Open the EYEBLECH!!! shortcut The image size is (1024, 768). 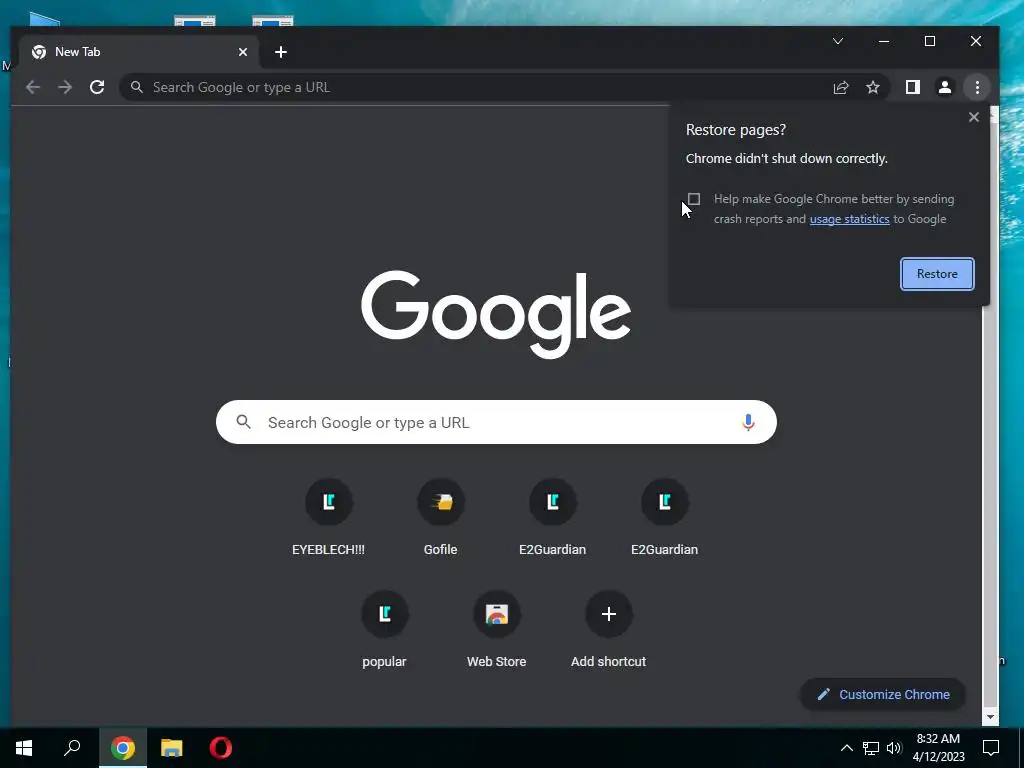[x=328, y=517]
